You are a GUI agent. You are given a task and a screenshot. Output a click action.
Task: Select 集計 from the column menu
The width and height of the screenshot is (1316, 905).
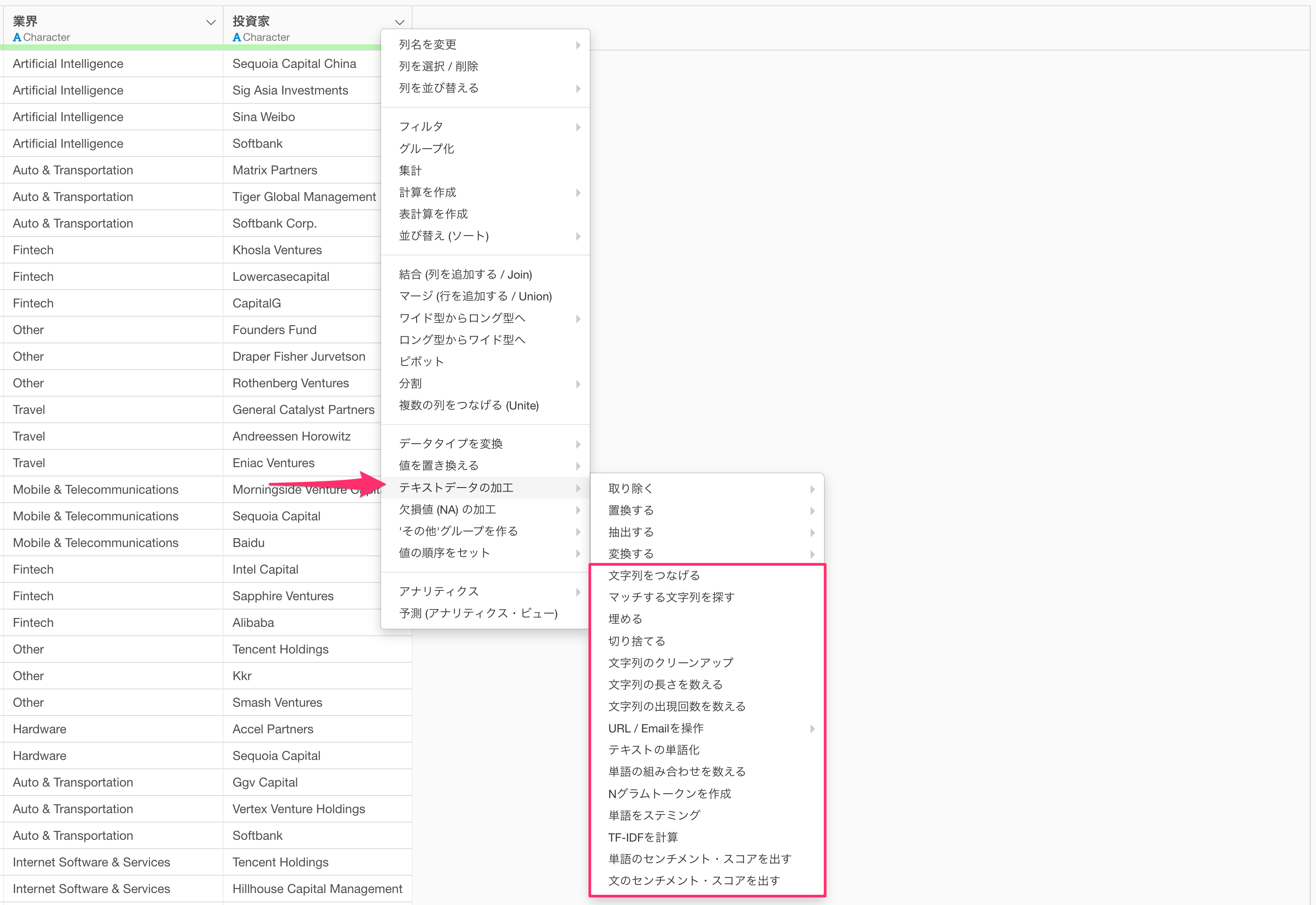point(485,171)
